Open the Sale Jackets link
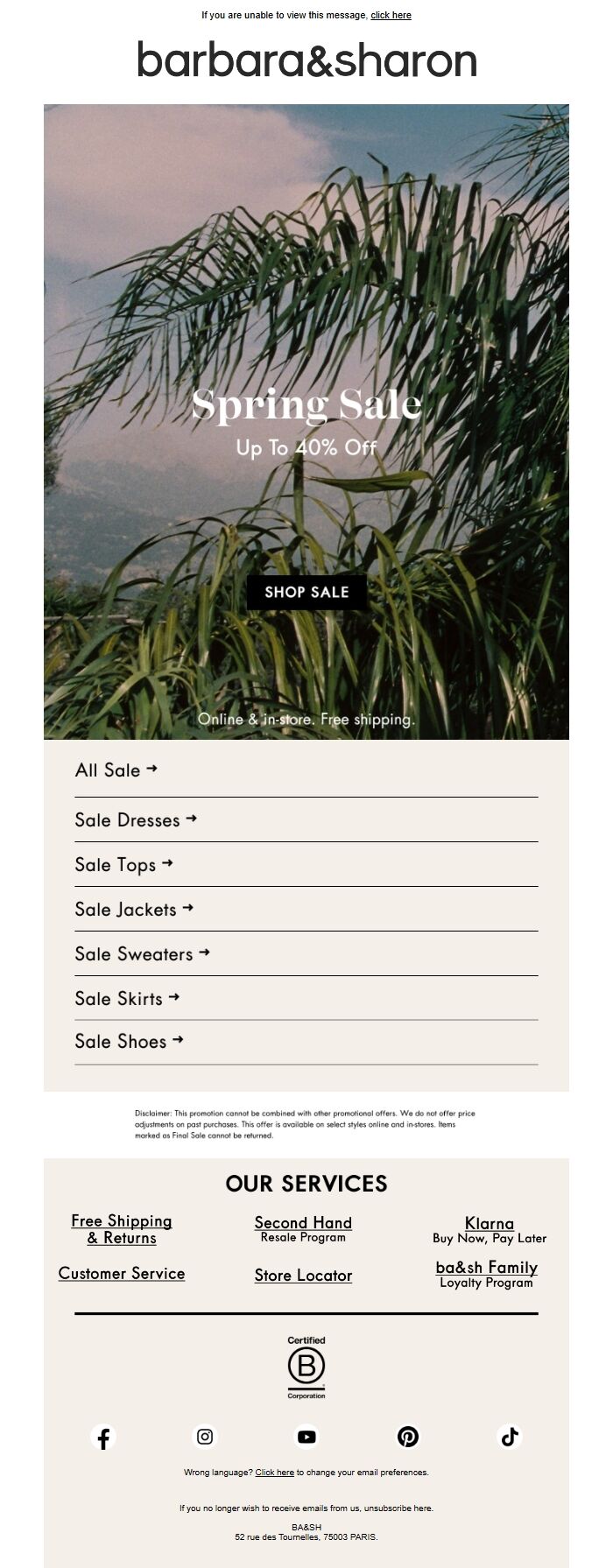This screenshot has width=613, height=1568. [125, 910]
